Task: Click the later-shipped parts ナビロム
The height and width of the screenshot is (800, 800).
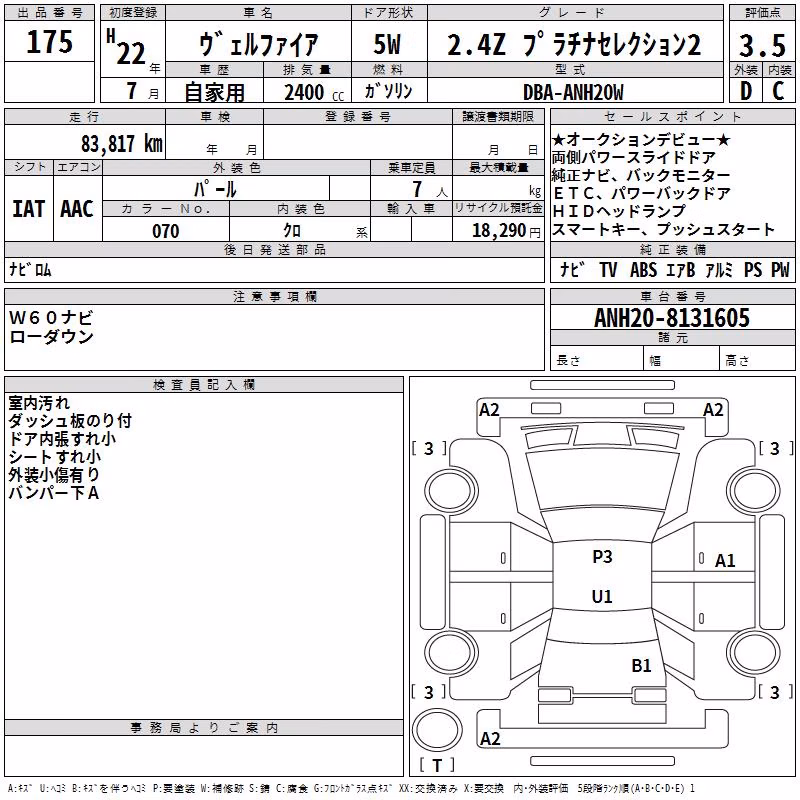Action: 31,269
